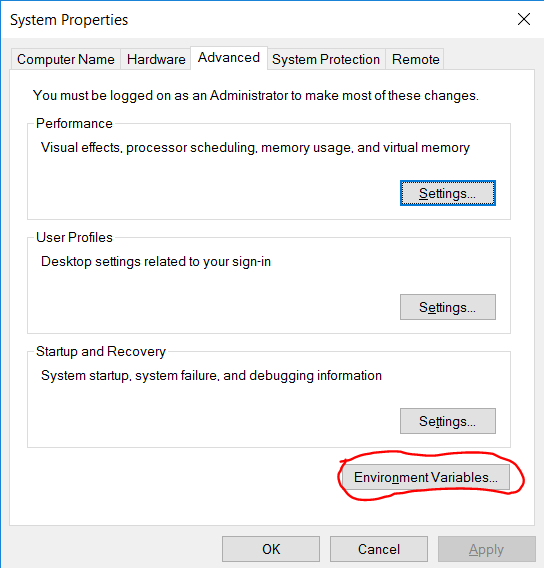This screenshot has height=568, width=544.
Task: Open the Hardware tab
Action: 156,59
